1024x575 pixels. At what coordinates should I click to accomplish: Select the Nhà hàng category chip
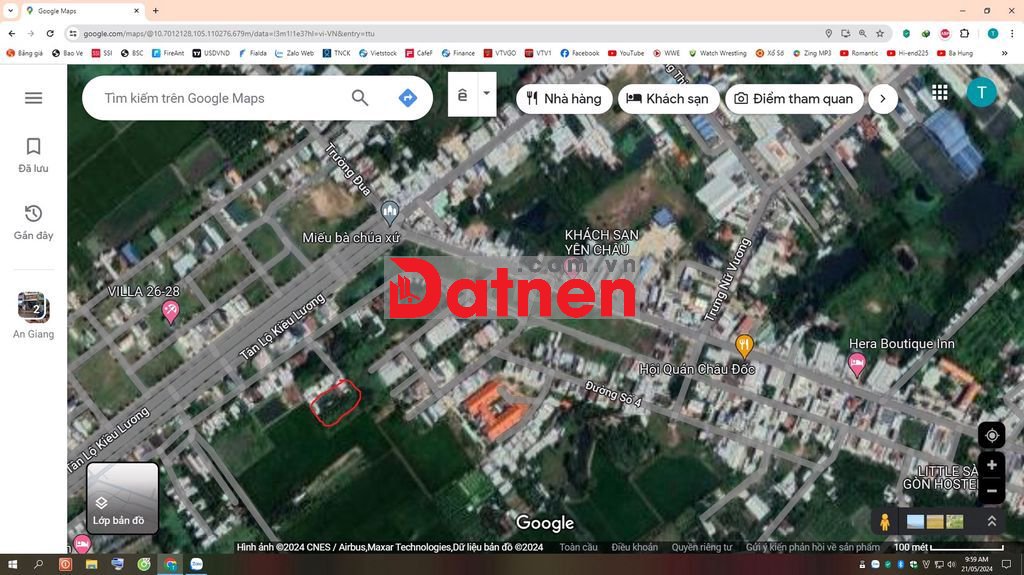[564, 98]
